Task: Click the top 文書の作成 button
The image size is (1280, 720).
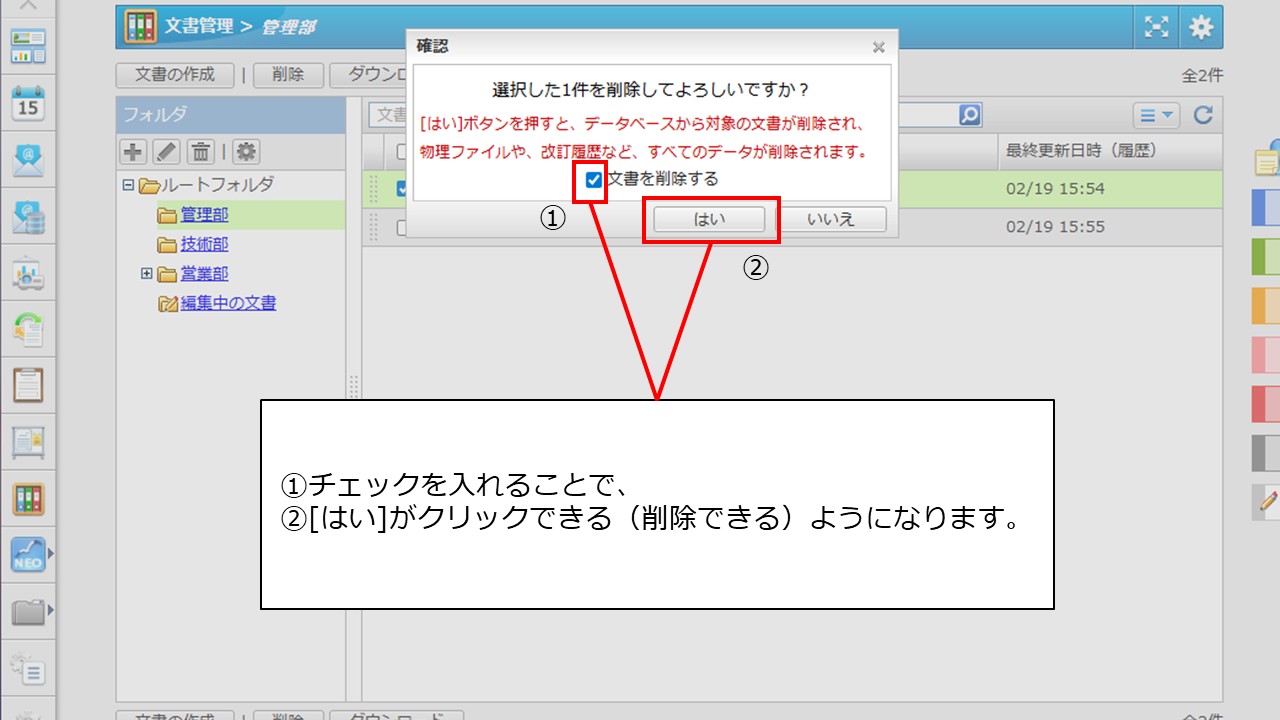Action: pos(175,75)
